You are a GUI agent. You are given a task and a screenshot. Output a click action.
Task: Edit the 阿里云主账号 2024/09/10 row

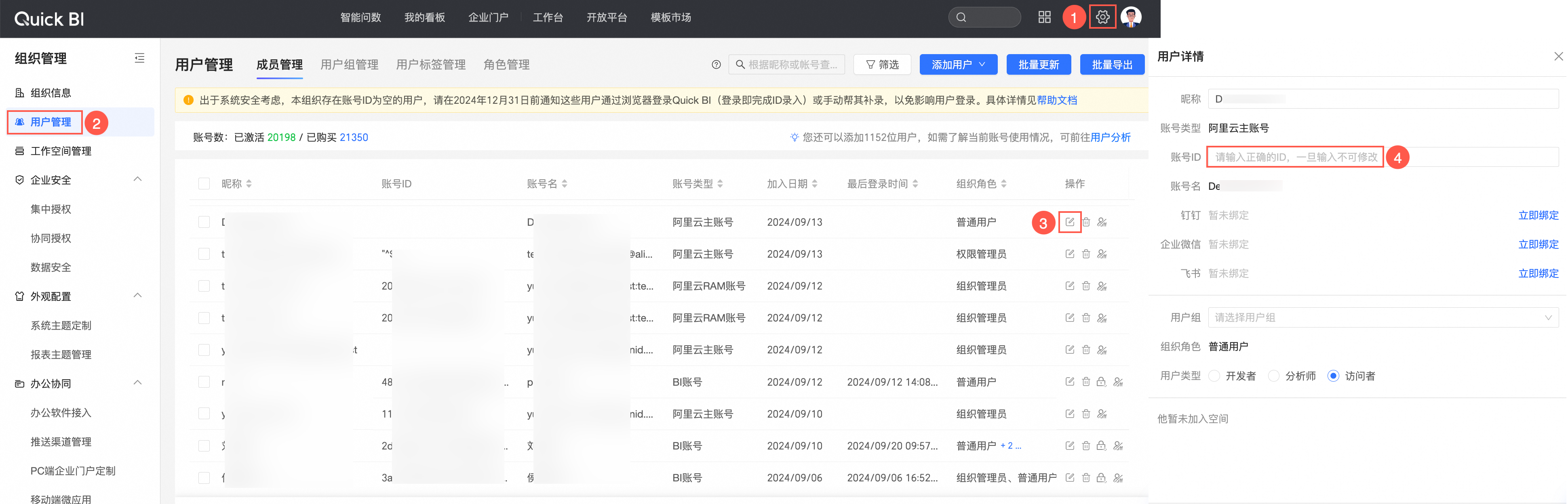pos(1069,414)
